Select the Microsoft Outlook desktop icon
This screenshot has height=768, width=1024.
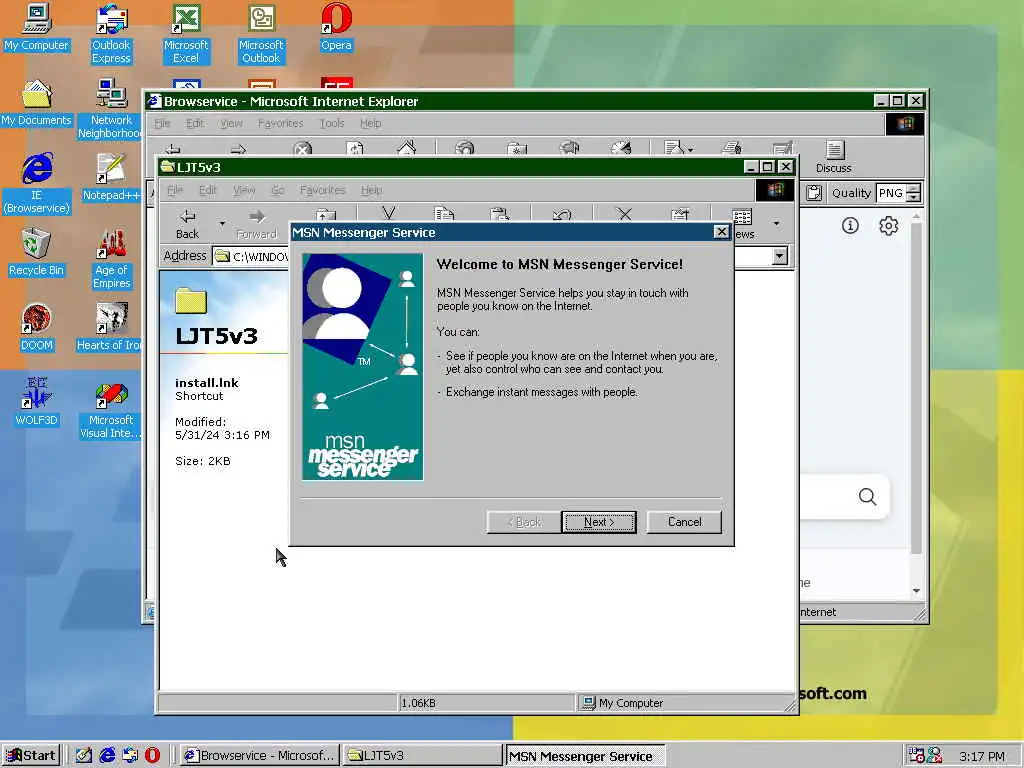(261, 34)
